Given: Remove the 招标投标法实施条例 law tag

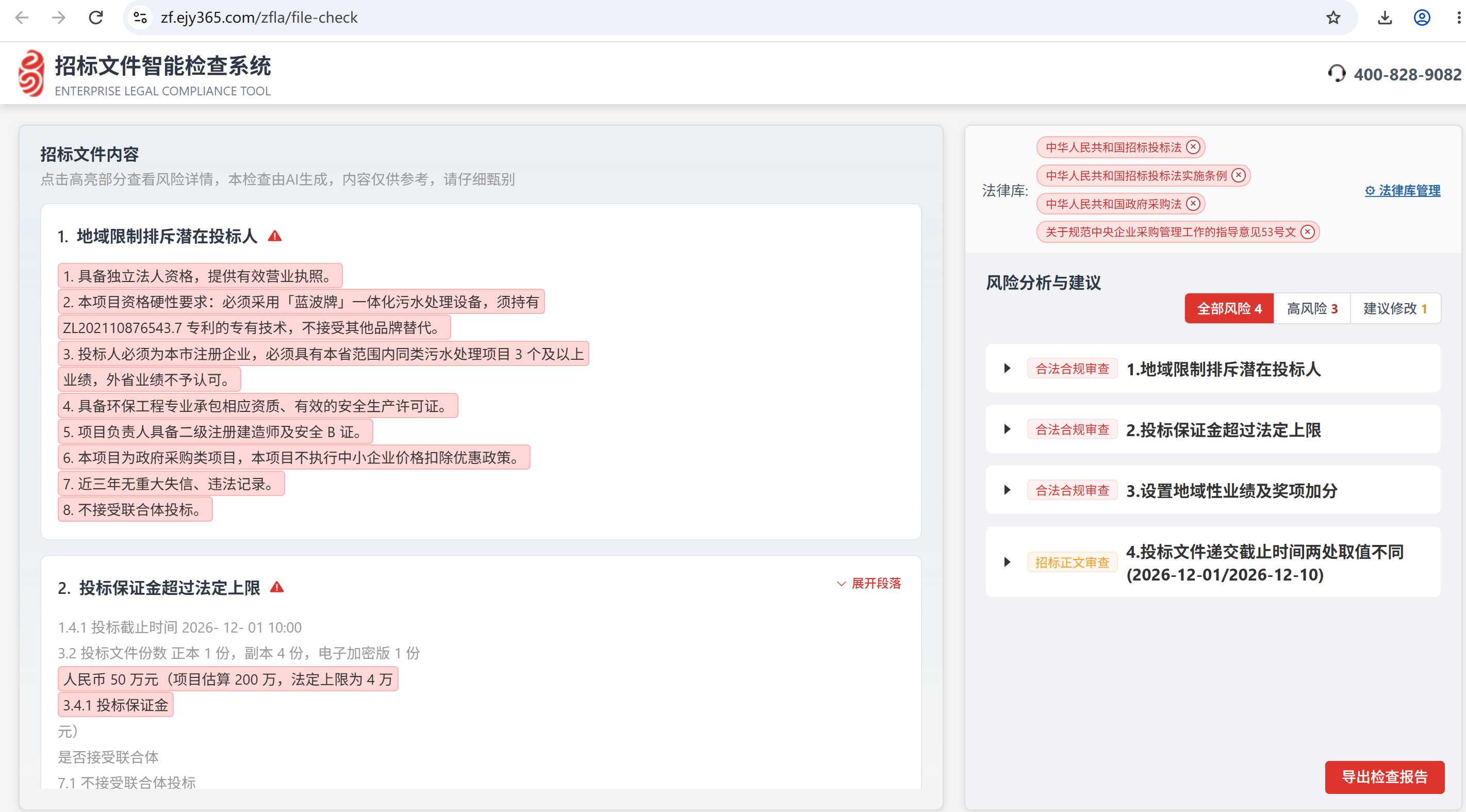Looking at the screenshot, I should pos(1239,175).
